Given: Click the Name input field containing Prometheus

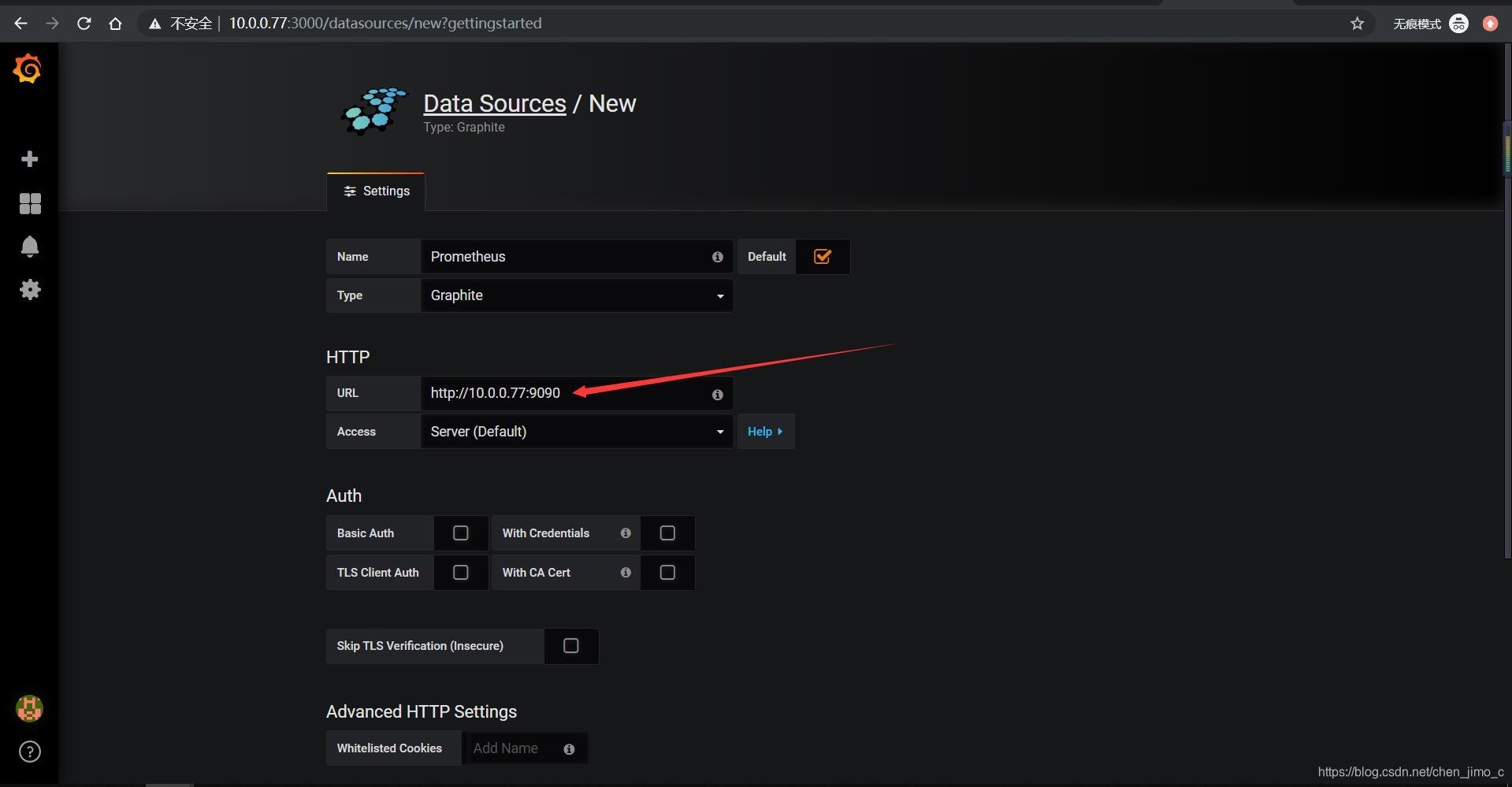Looking at the screenshot, I should pyautogui.click(x=577, y=257).
